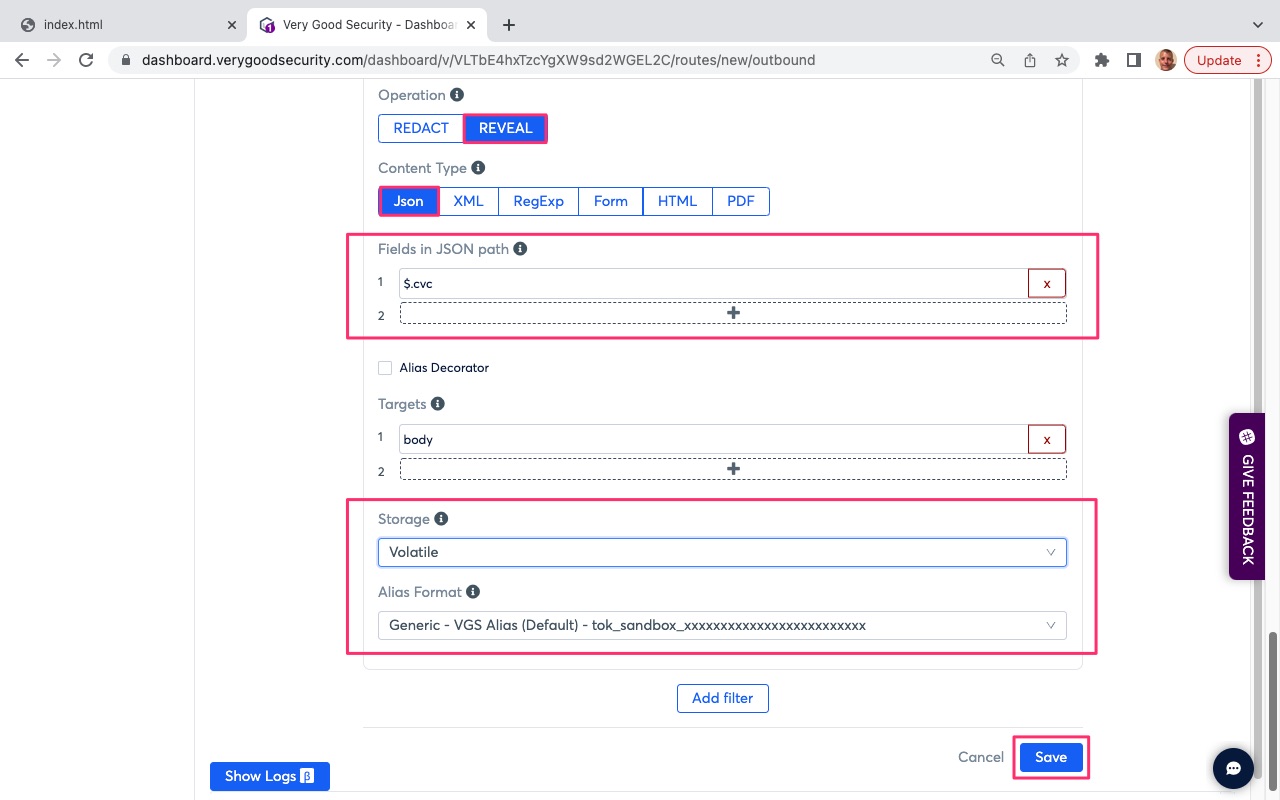Enable the Alias Decorator checkbox
This screenshot has width=1280, height=800.
pyautogui.click(x=385, y=368)
